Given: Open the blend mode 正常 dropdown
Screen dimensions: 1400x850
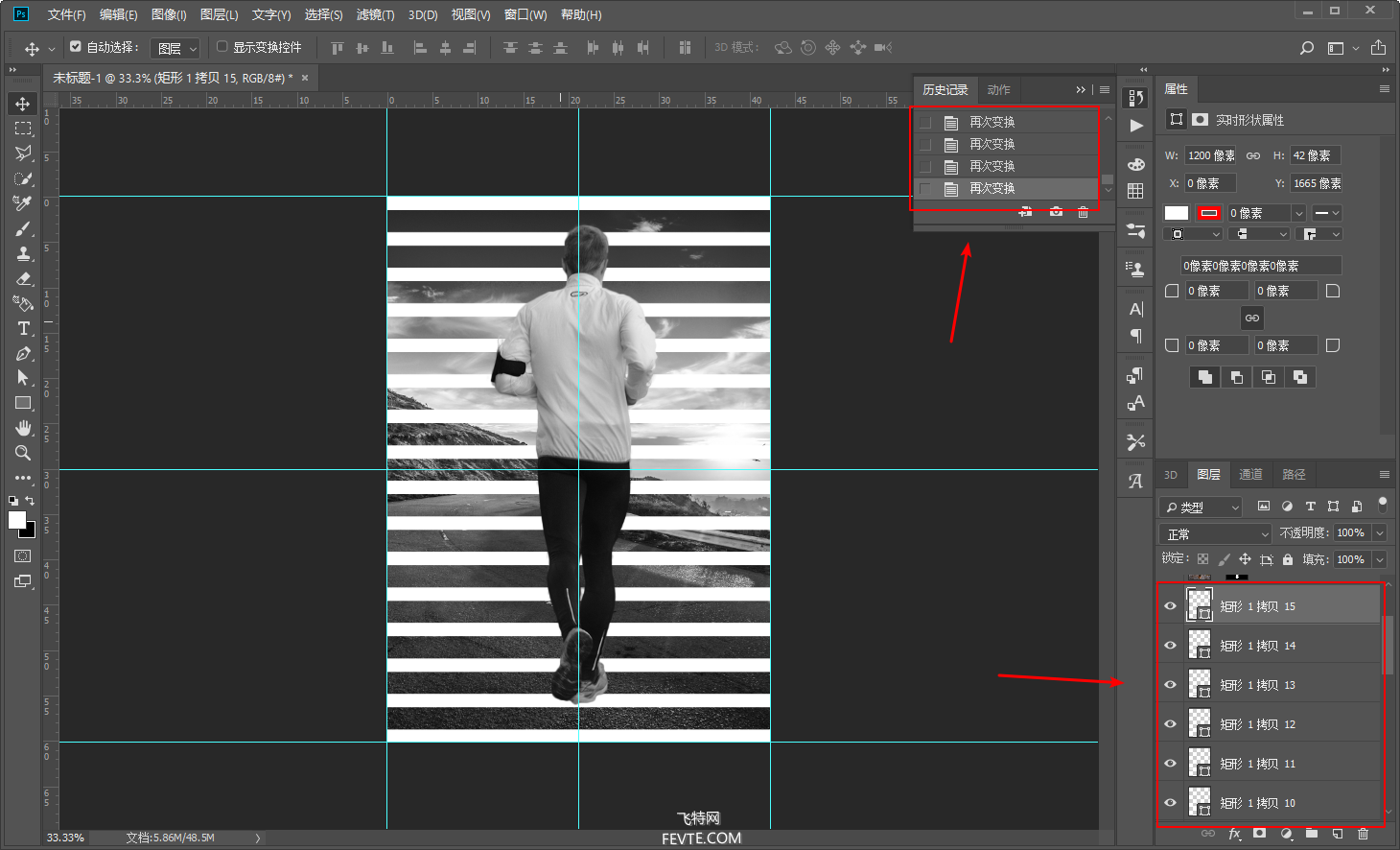Looking at the screenshot, I should click(1215, 533).
